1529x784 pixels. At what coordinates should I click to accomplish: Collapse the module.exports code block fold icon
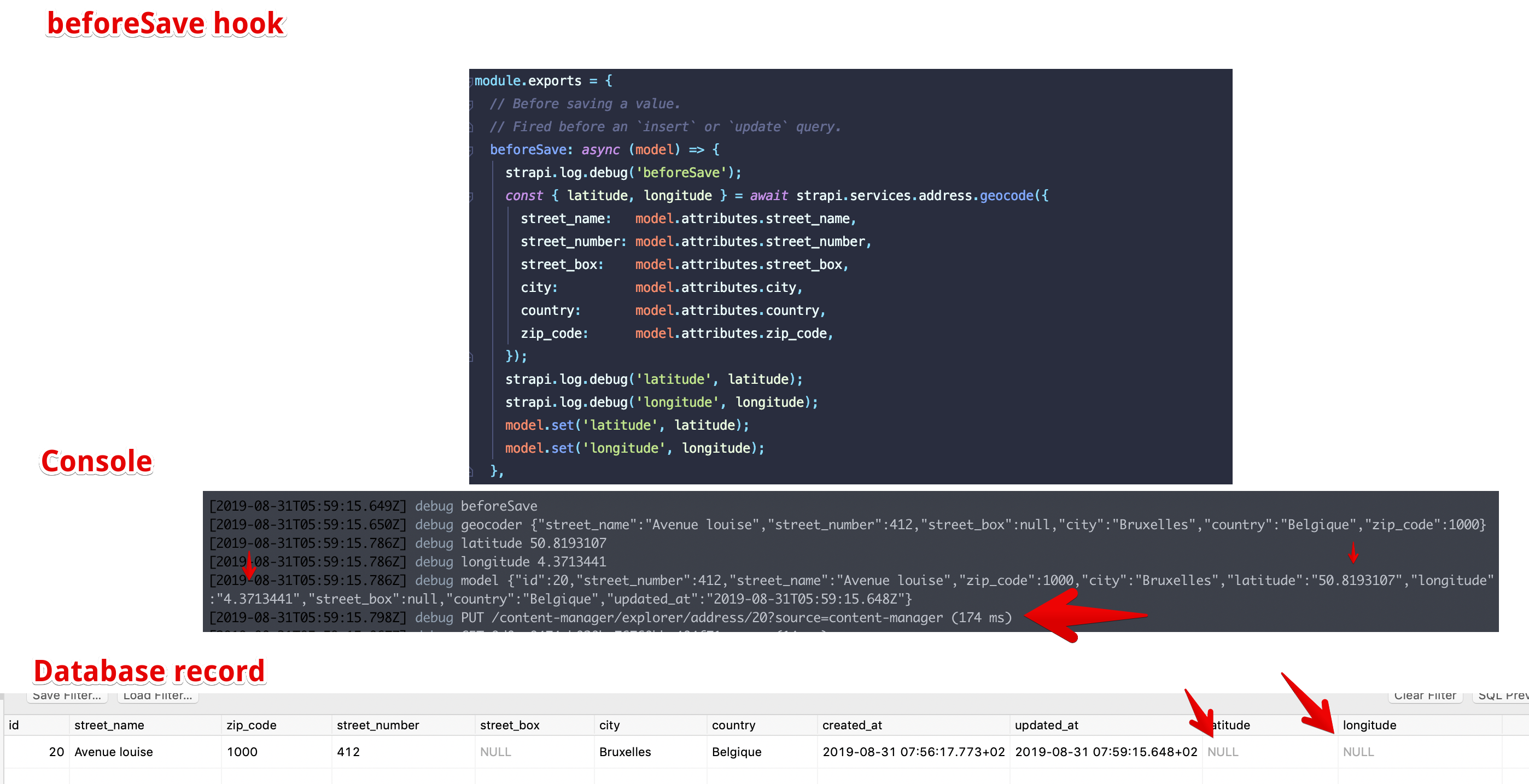click(471, 81)
